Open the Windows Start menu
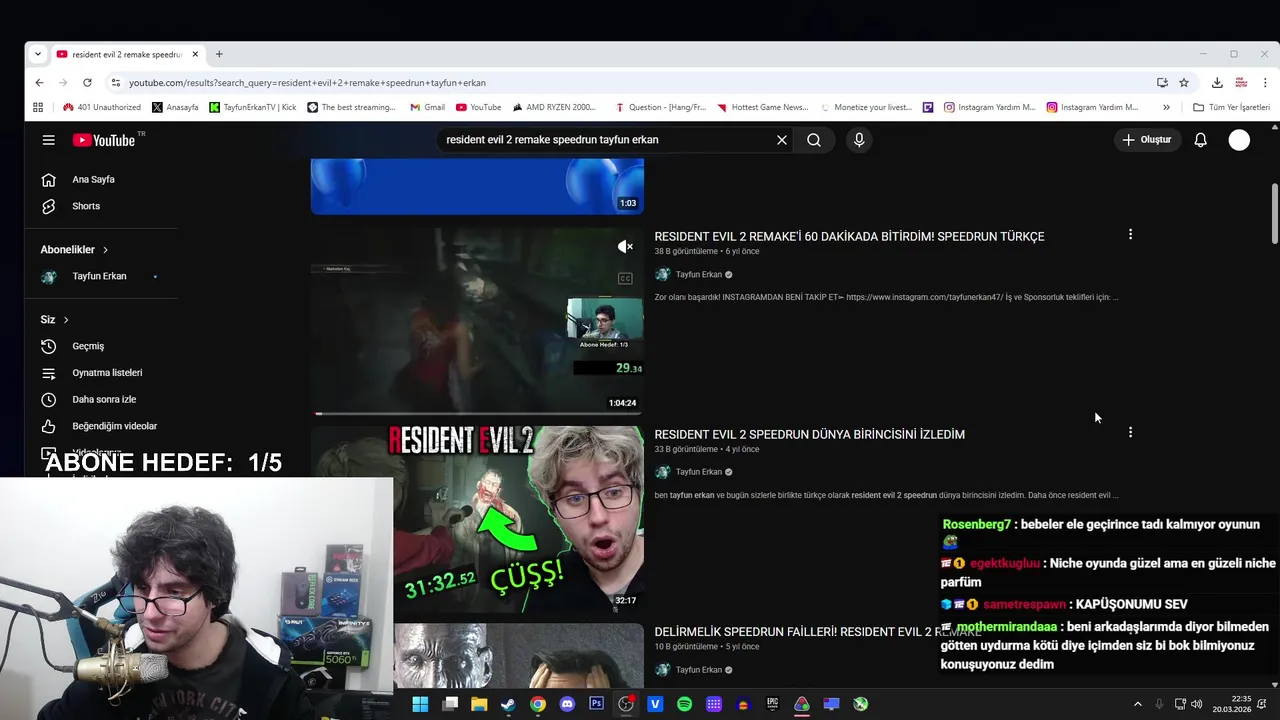The height and width of the screenshot is (720, 1280). pyautogui.click(x=420, y=704)
